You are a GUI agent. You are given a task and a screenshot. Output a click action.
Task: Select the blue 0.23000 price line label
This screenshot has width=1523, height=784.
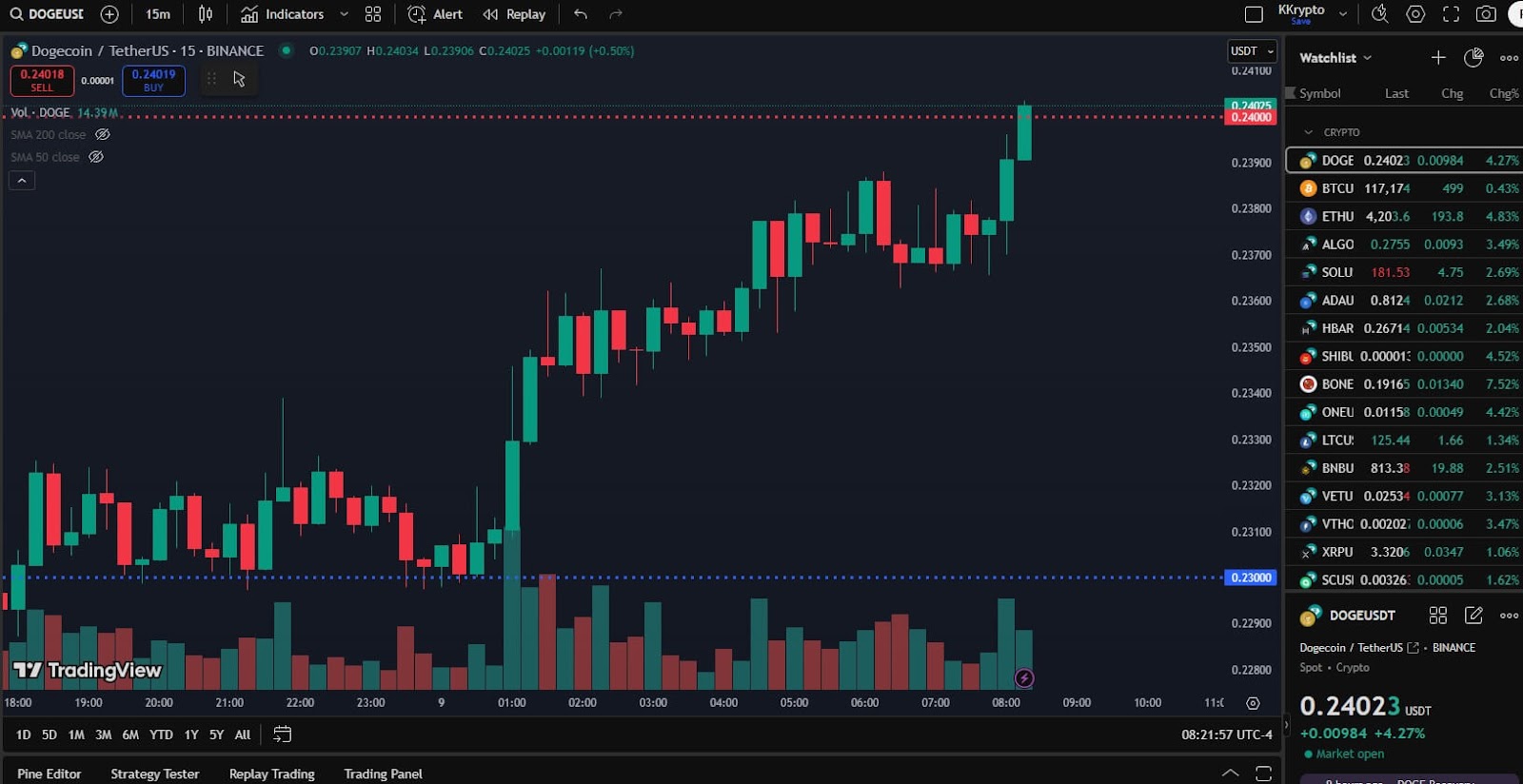pos(1251,578)
